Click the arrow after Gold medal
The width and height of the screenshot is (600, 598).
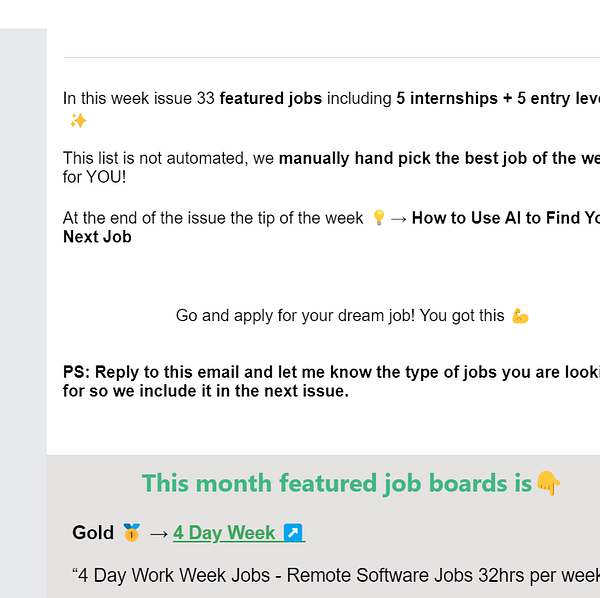(x=158, y=534)
